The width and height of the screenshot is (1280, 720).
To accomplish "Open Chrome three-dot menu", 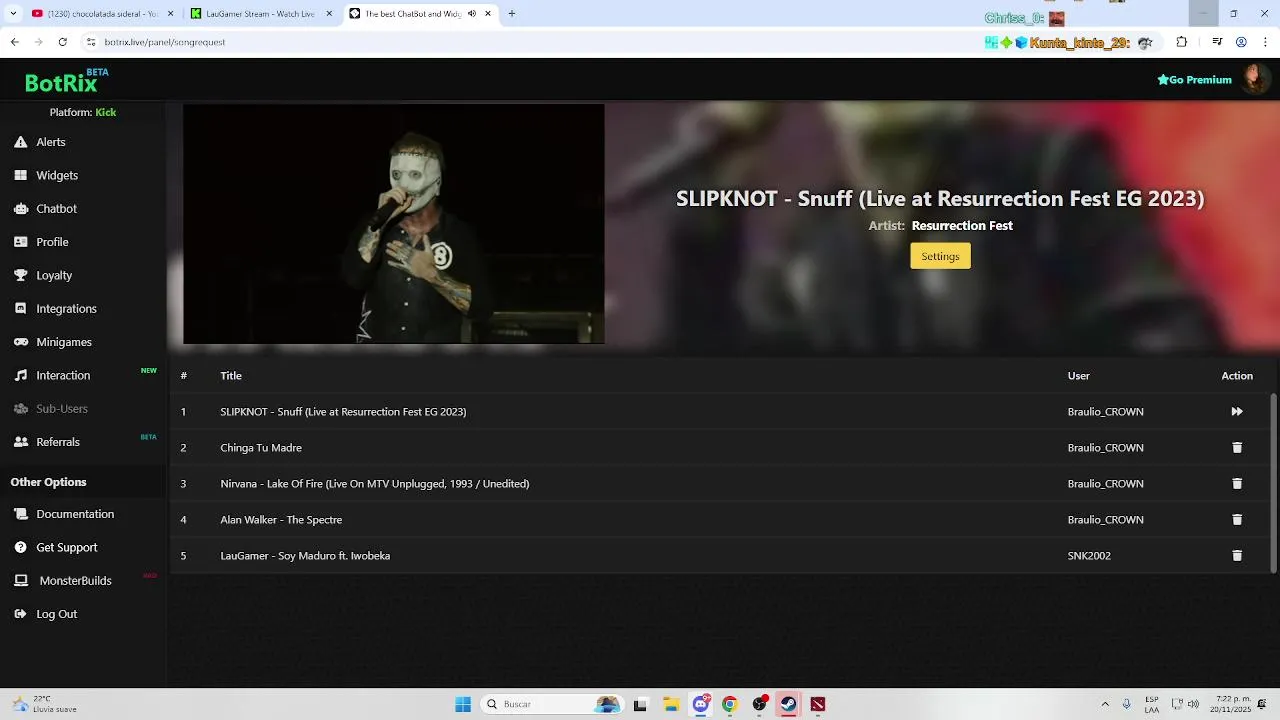I will [1264, 42].
